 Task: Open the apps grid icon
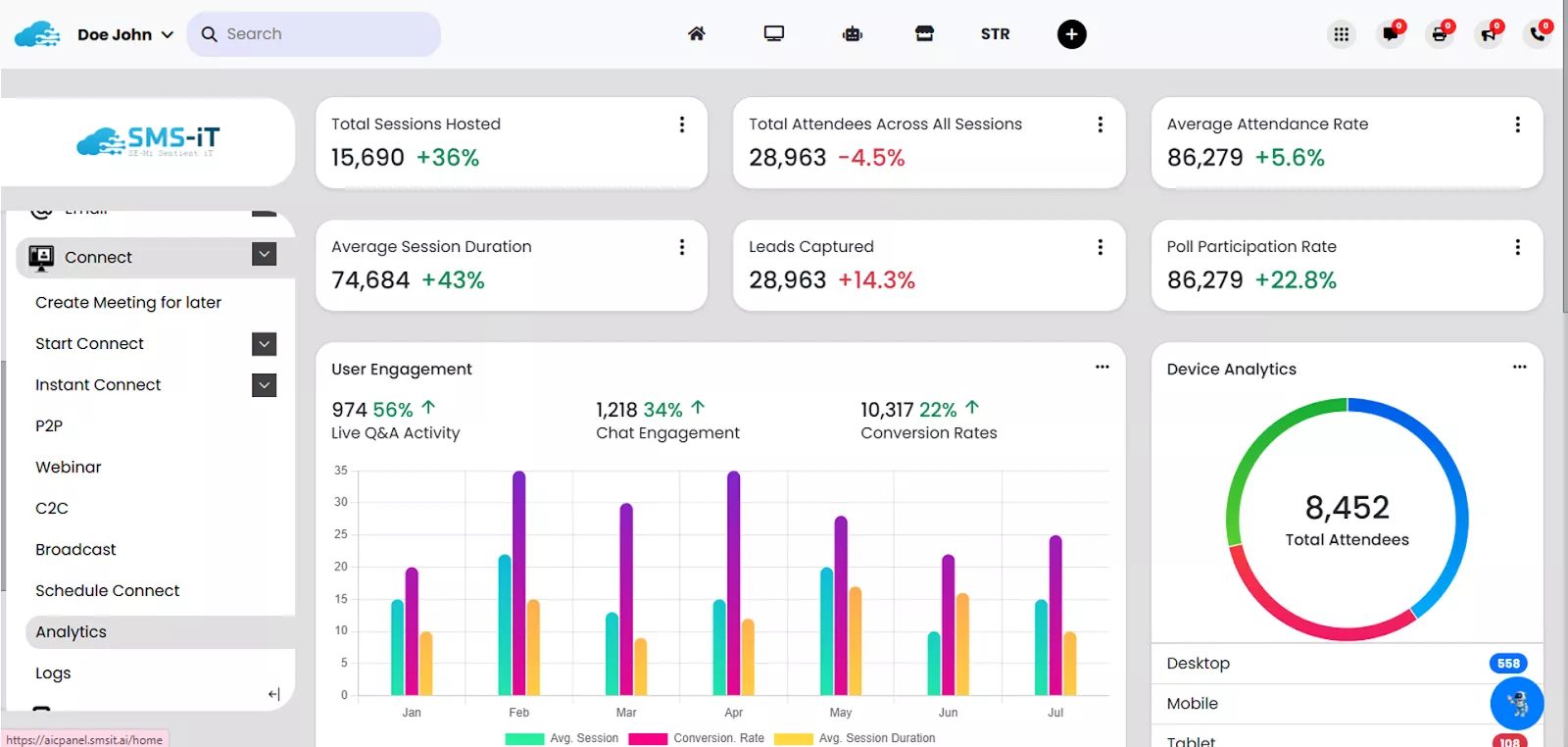[1341, 35]
